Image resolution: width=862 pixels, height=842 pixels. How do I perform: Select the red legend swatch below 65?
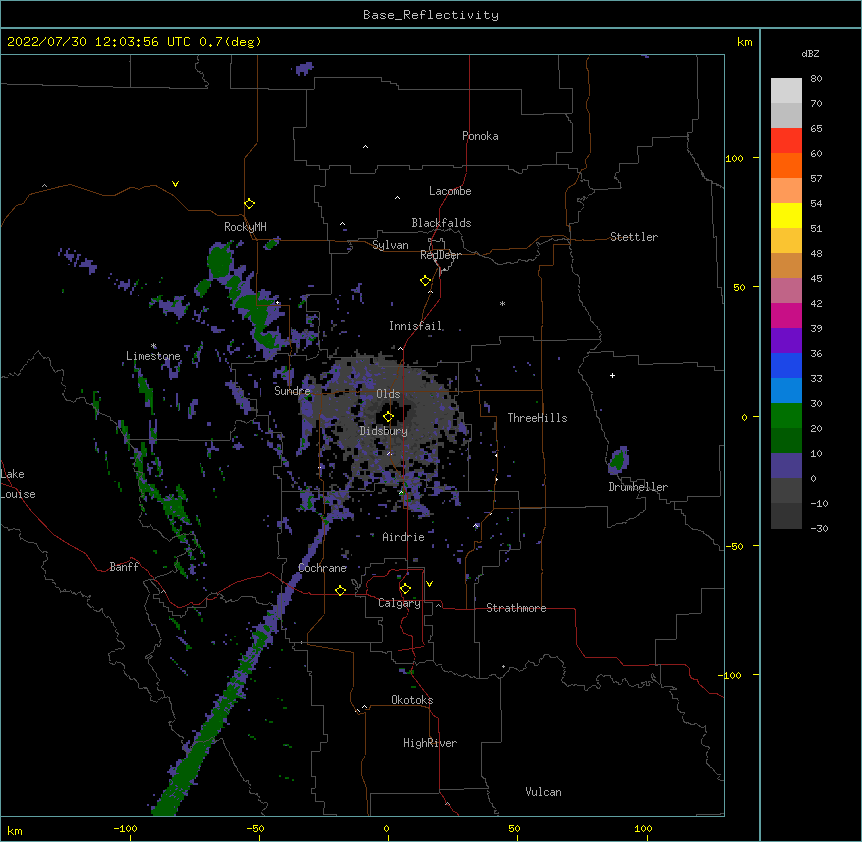pos(786,141)
